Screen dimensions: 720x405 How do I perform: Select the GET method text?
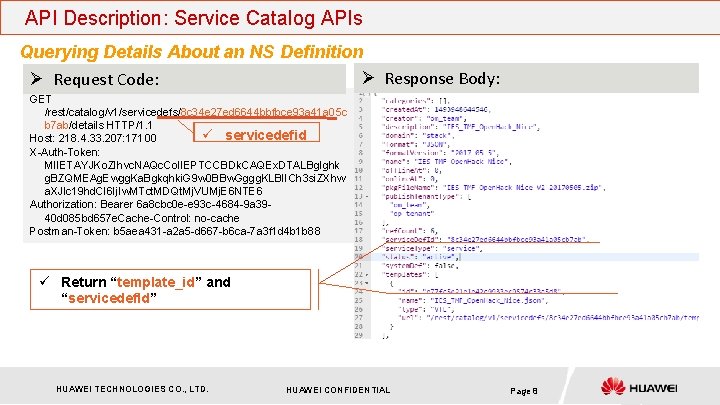(40, 99)
